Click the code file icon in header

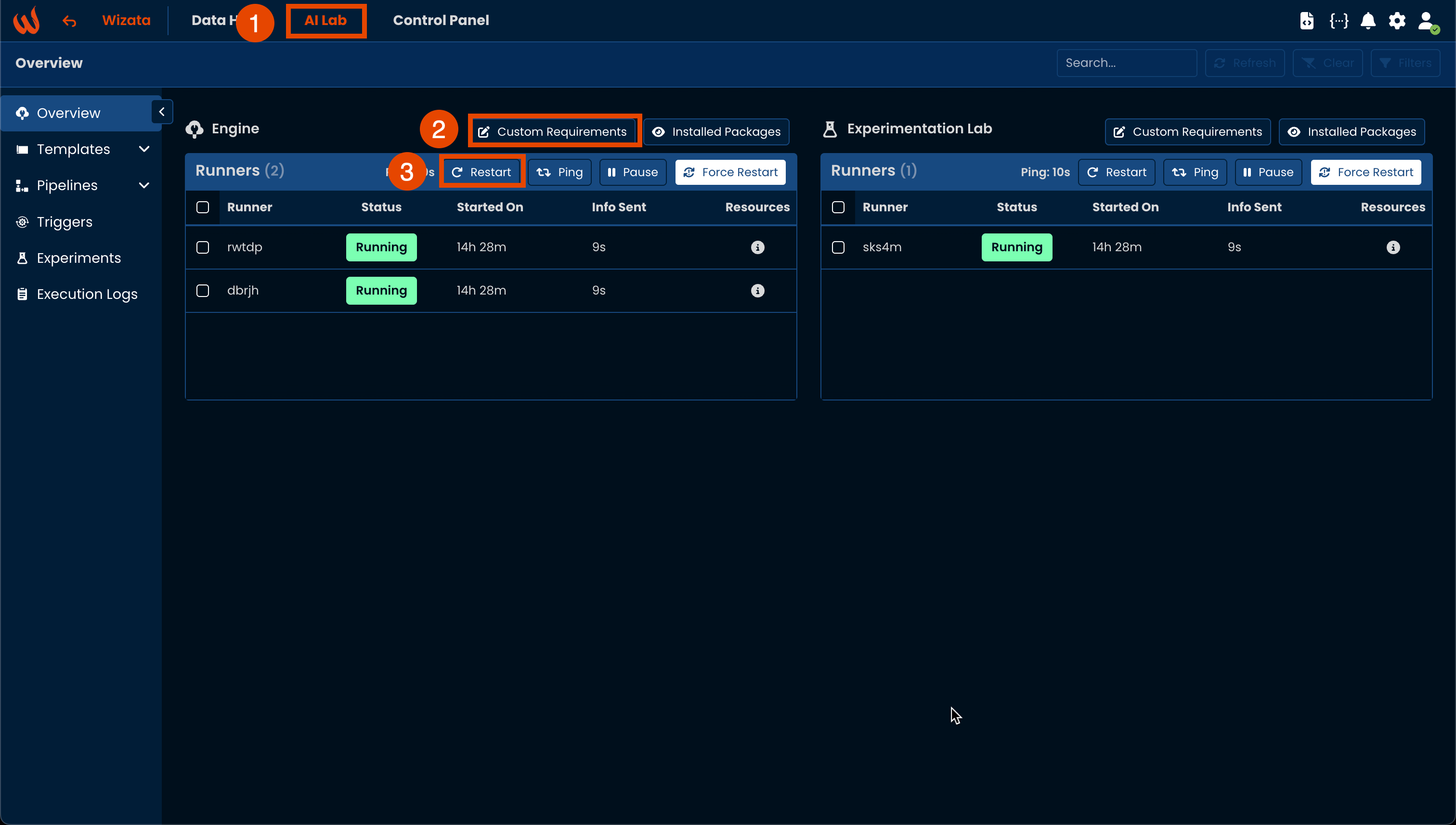coord(1306,21)
